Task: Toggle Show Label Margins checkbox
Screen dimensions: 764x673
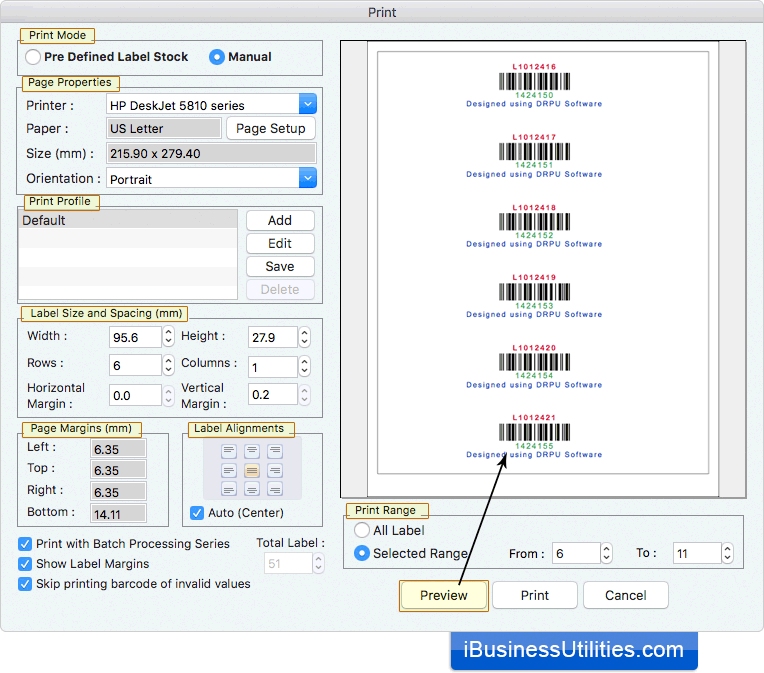Action: (25, 564)
